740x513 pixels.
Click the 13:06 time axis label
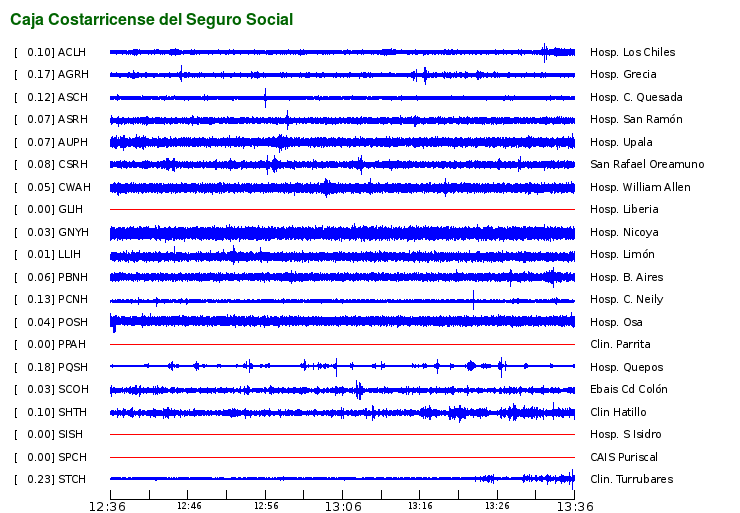[343, 507]
